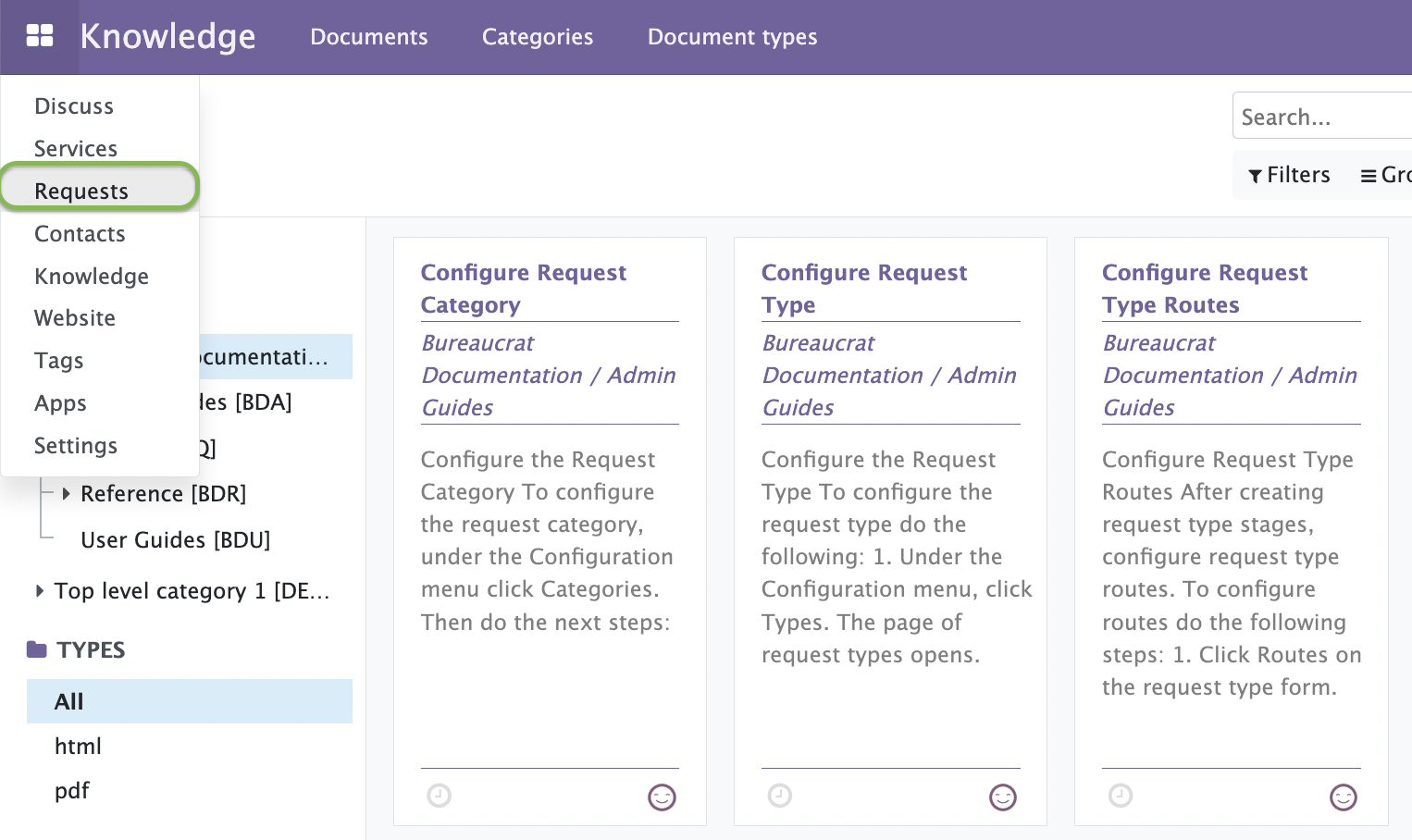Click inside the Search field

coord(1322,117)
